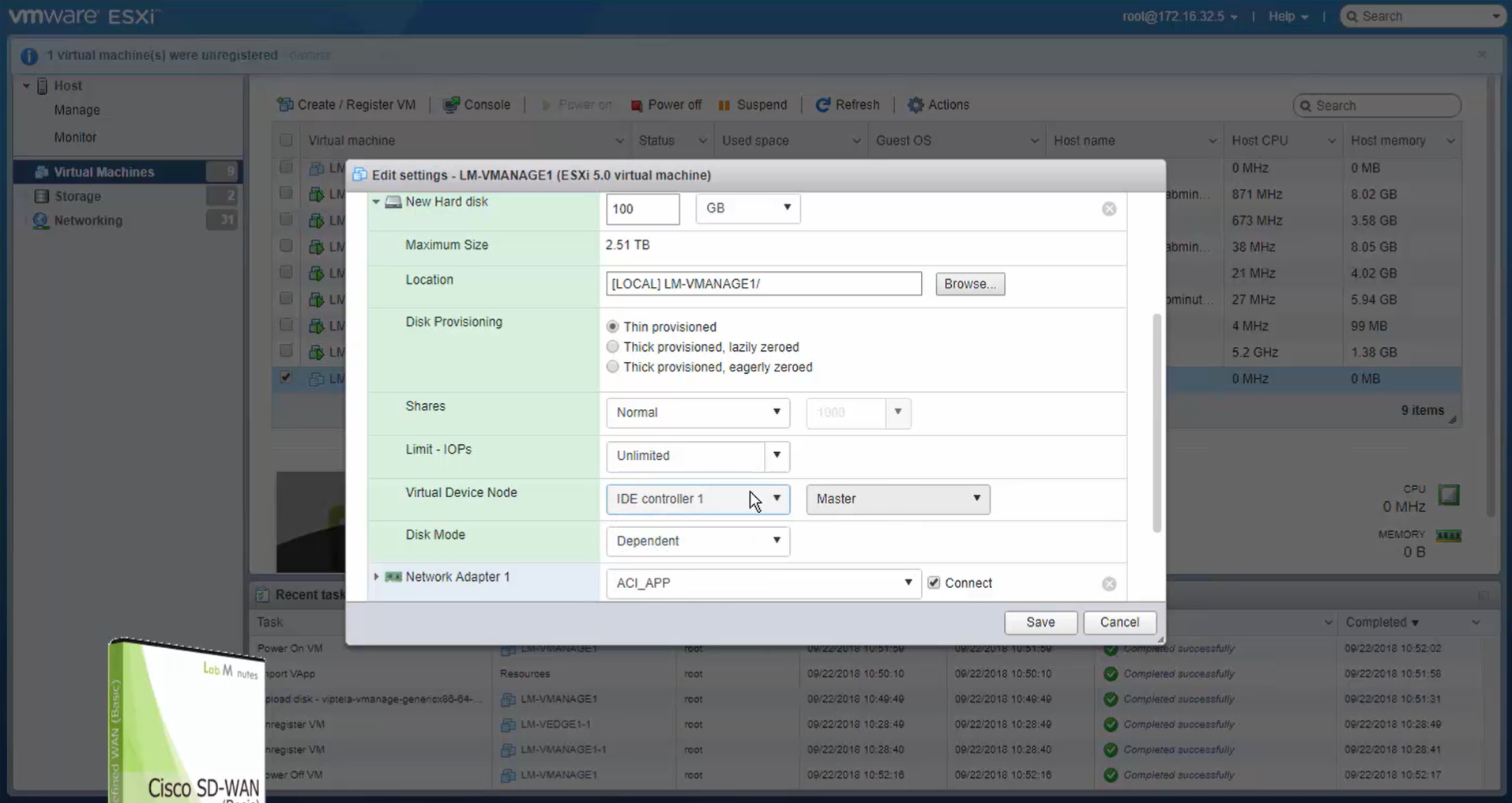The width and height of the screenshot is (1512, 803).
Task: Select Thick provisioned, eagerly zeroed option
Action: point(612,367)
